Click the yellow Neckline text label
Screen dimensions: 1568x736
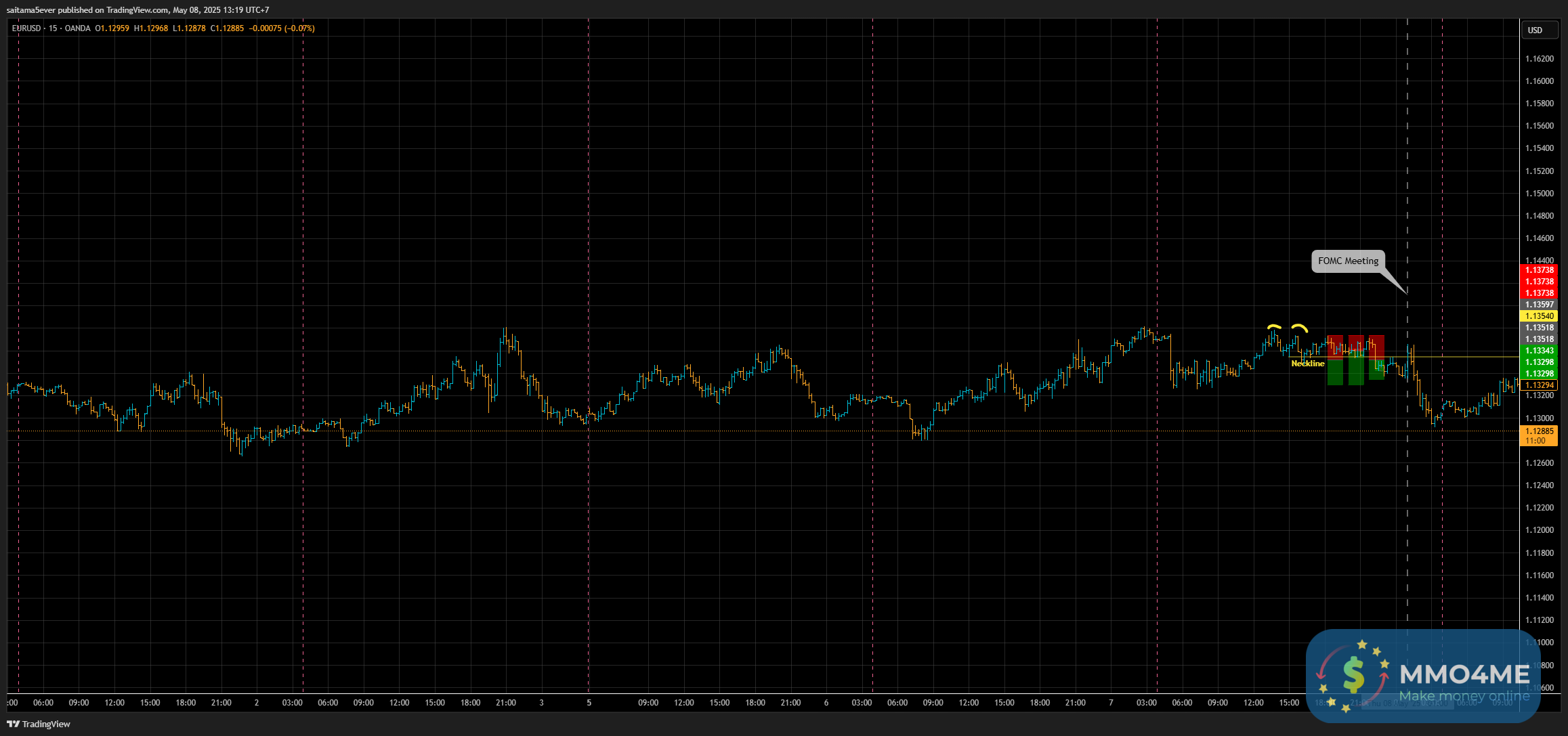(1307, 364)
